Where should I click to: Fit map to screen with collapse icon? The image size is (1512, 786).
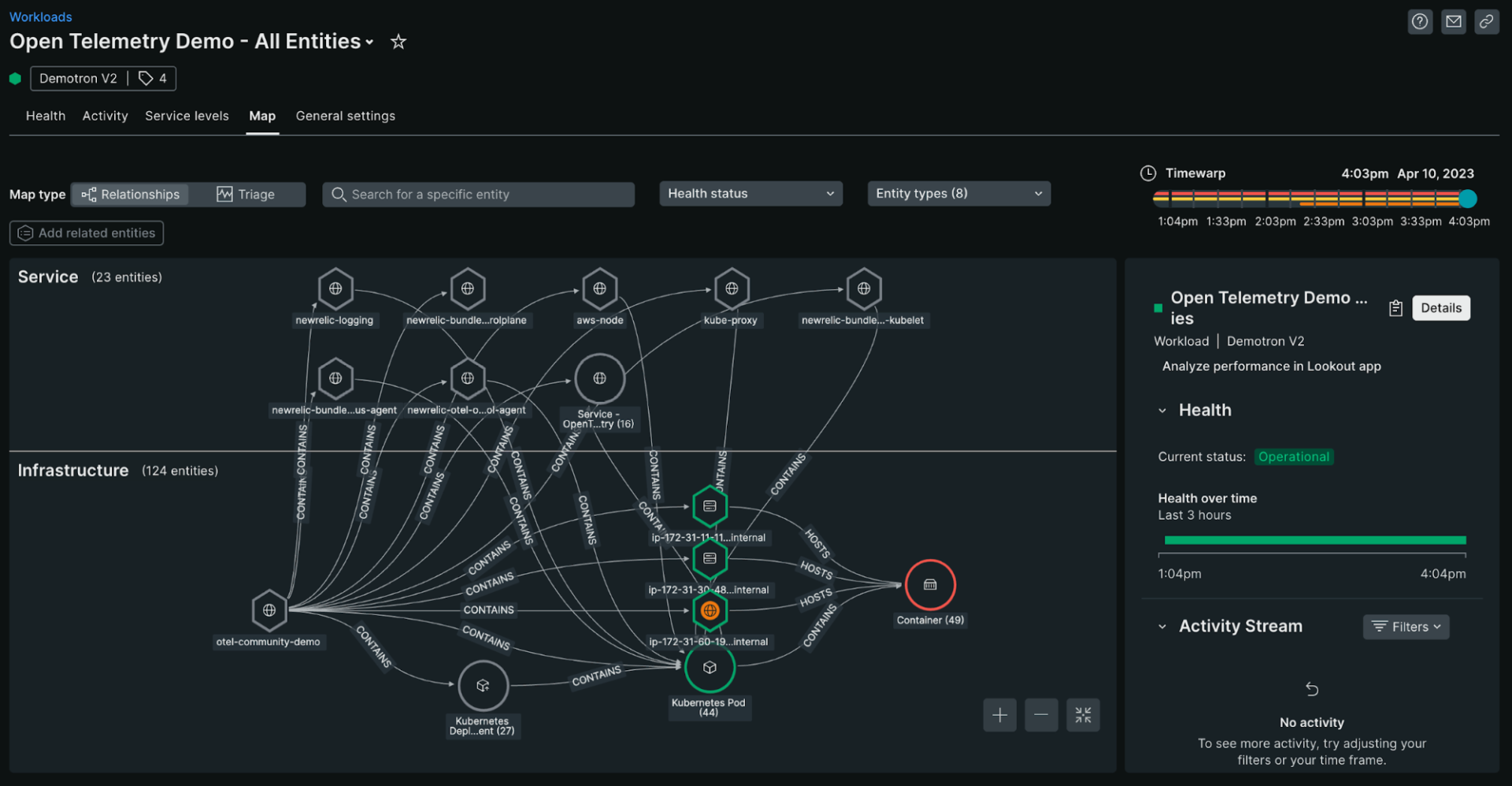(x=1084, y=715)
